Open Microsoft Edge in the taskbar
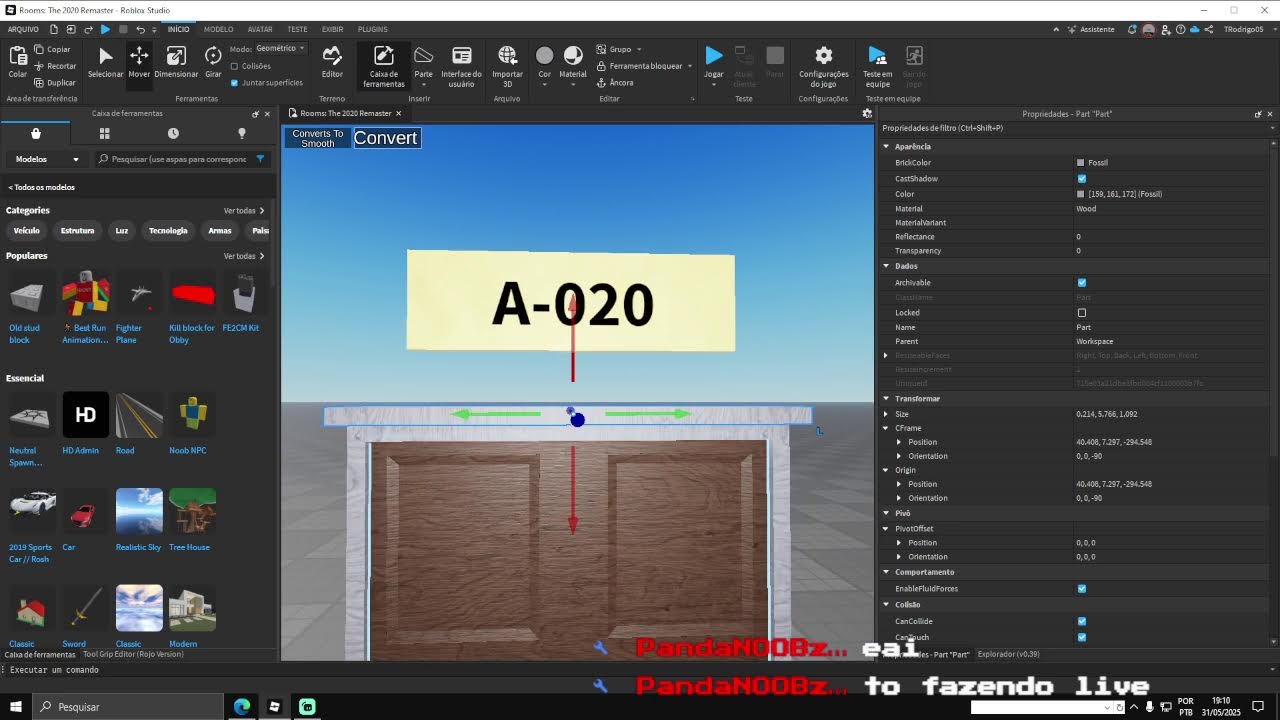 (x=242, y=707)
